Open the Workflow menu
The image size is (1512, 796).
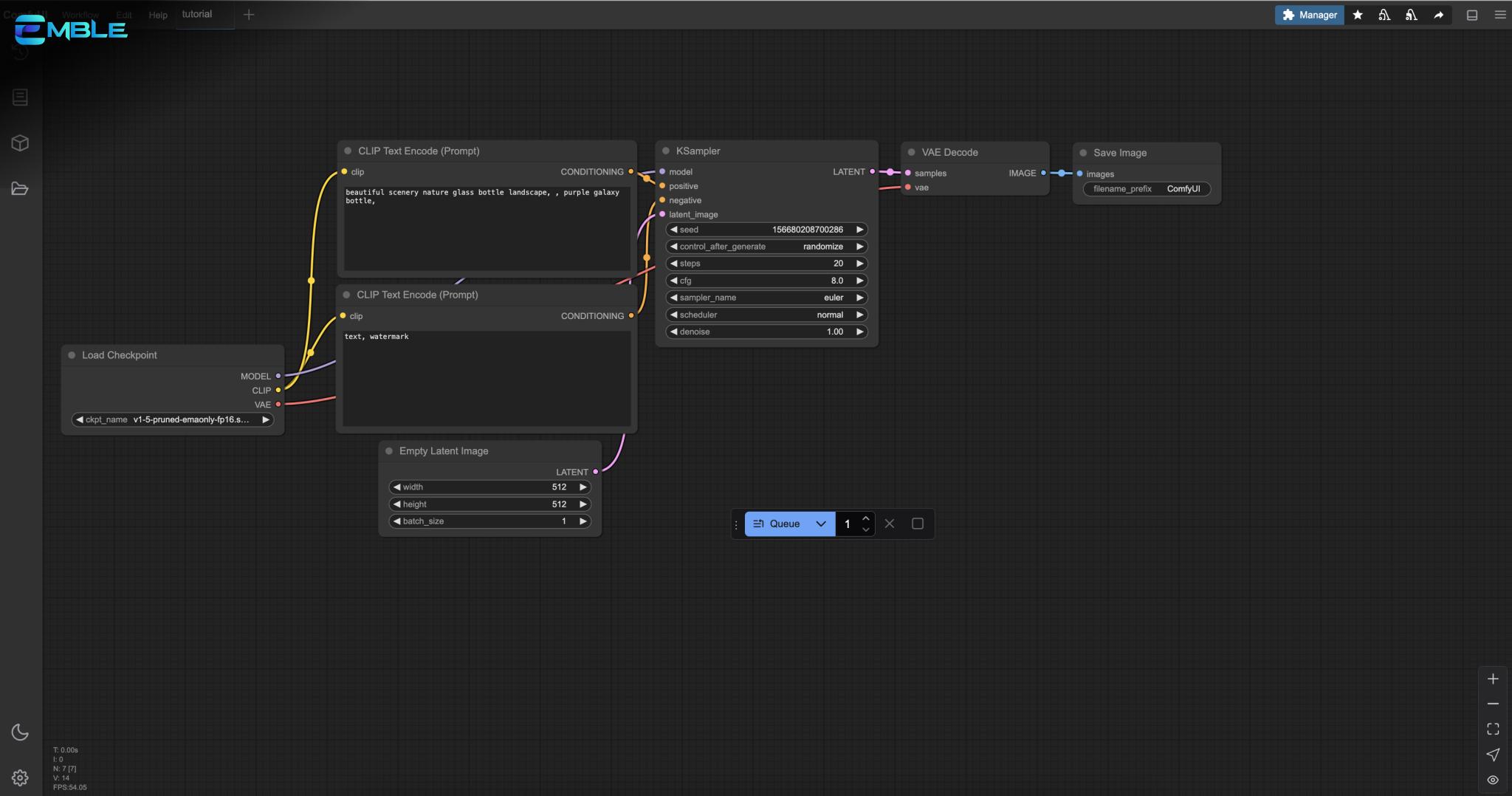pyautogui.click(x=80, y=15)
